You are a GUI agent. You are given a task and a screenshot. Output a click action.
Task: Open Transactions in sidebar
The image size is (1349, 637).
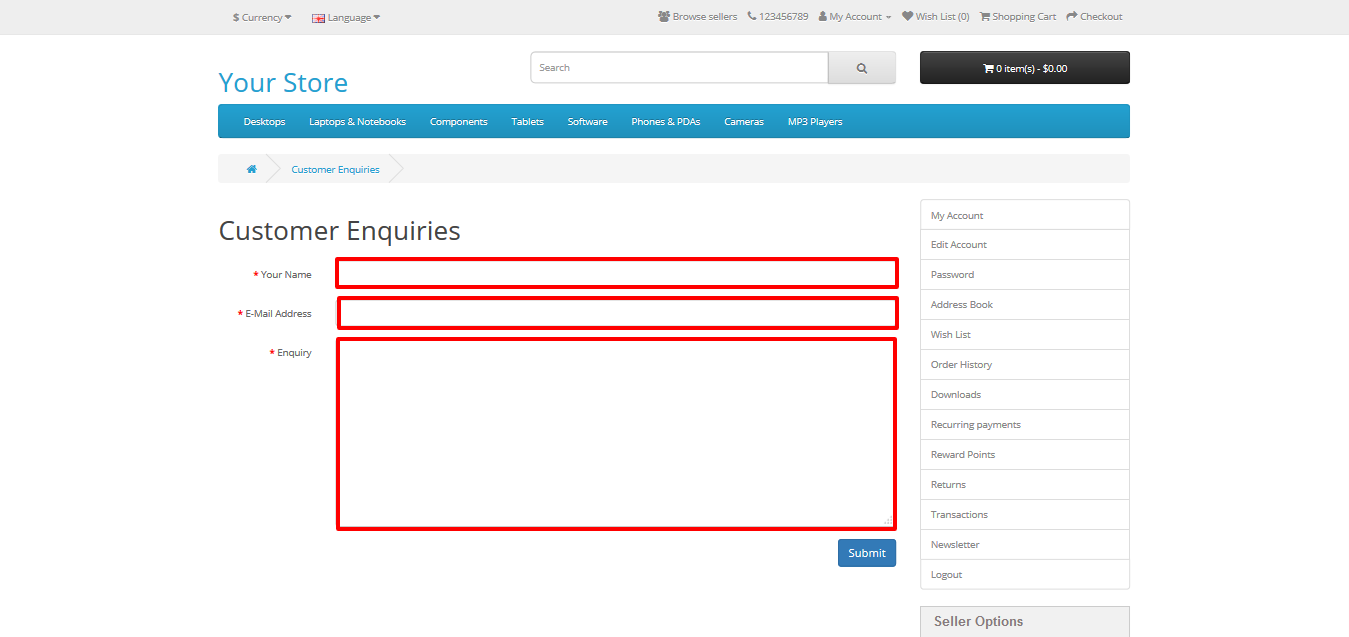(1025, 515)
